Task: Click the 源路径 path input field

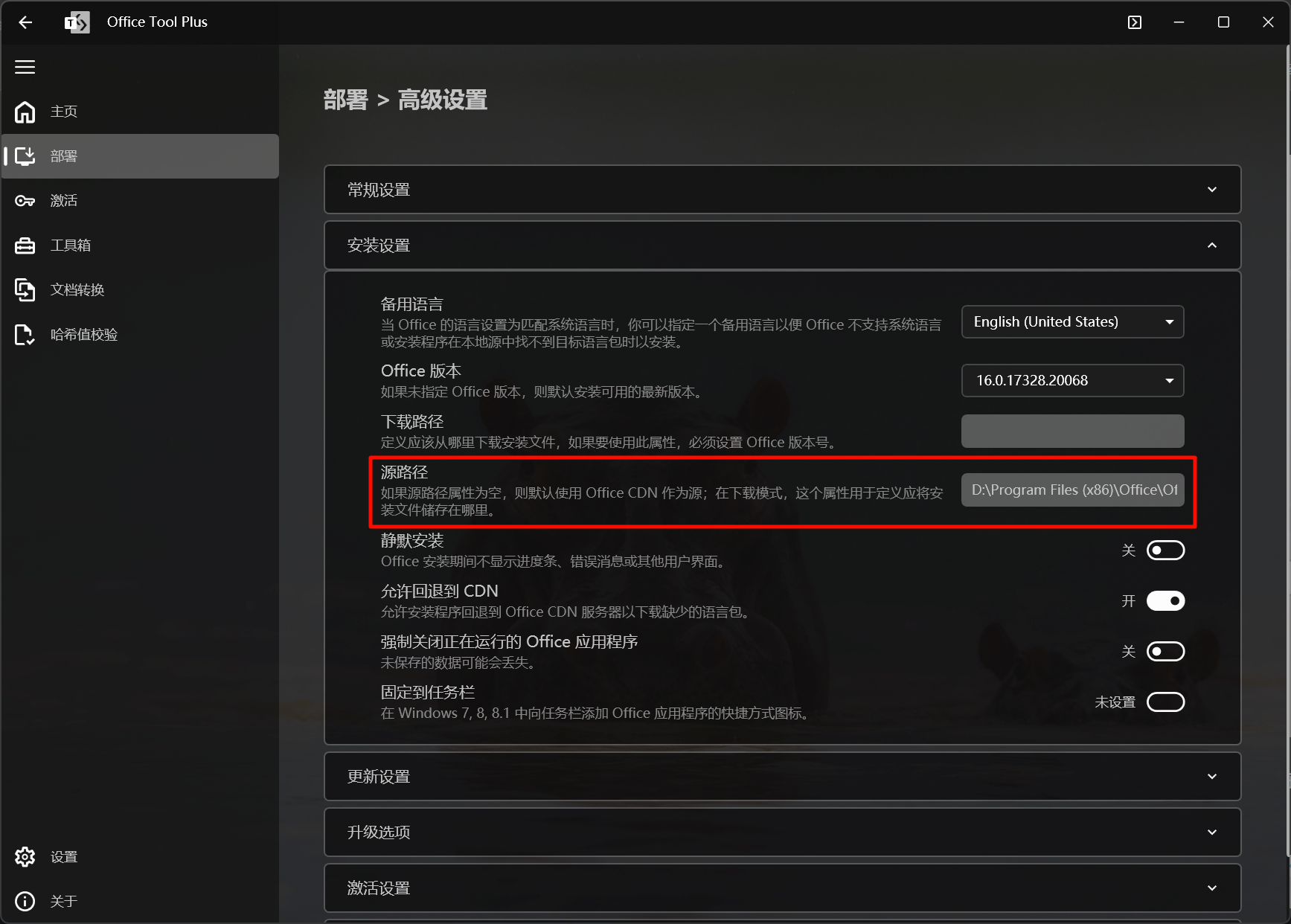Action: coord(1071,490)
